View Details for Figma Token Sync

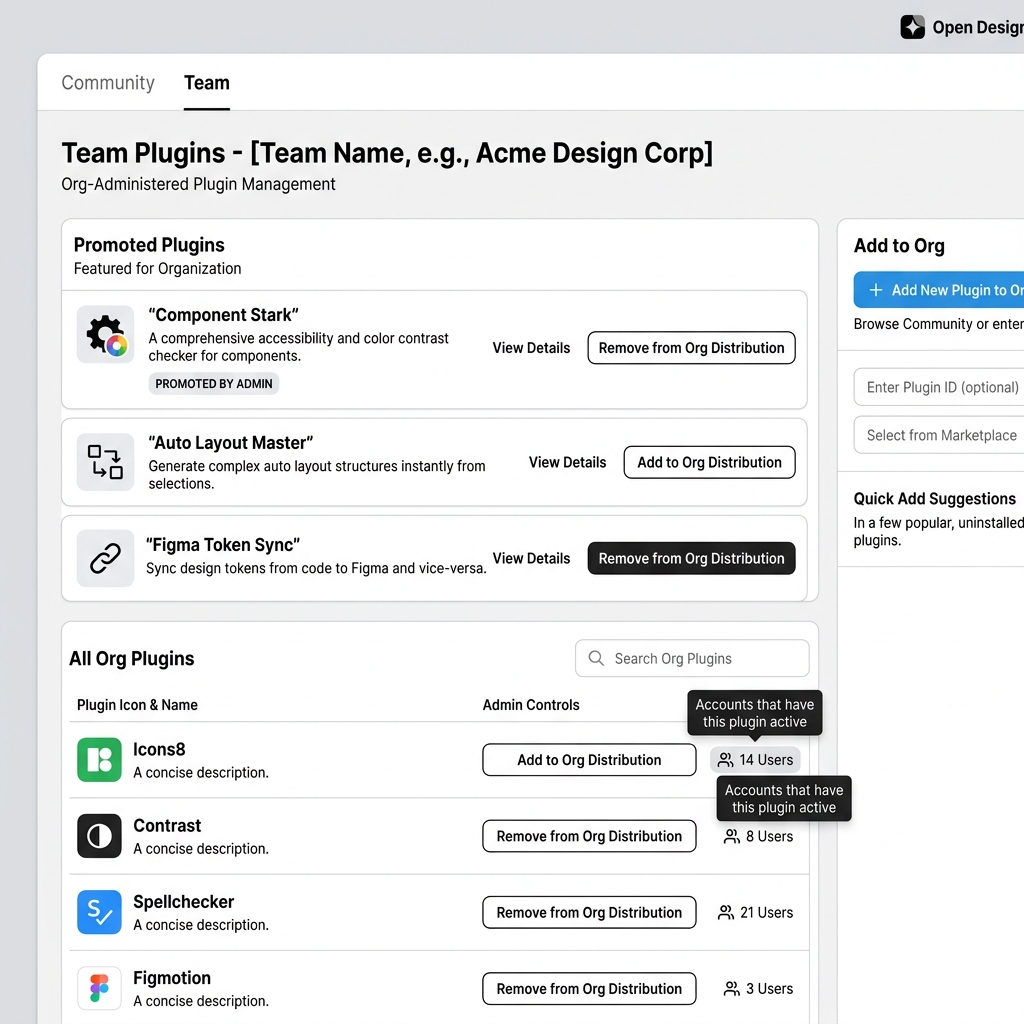(531, 558)
